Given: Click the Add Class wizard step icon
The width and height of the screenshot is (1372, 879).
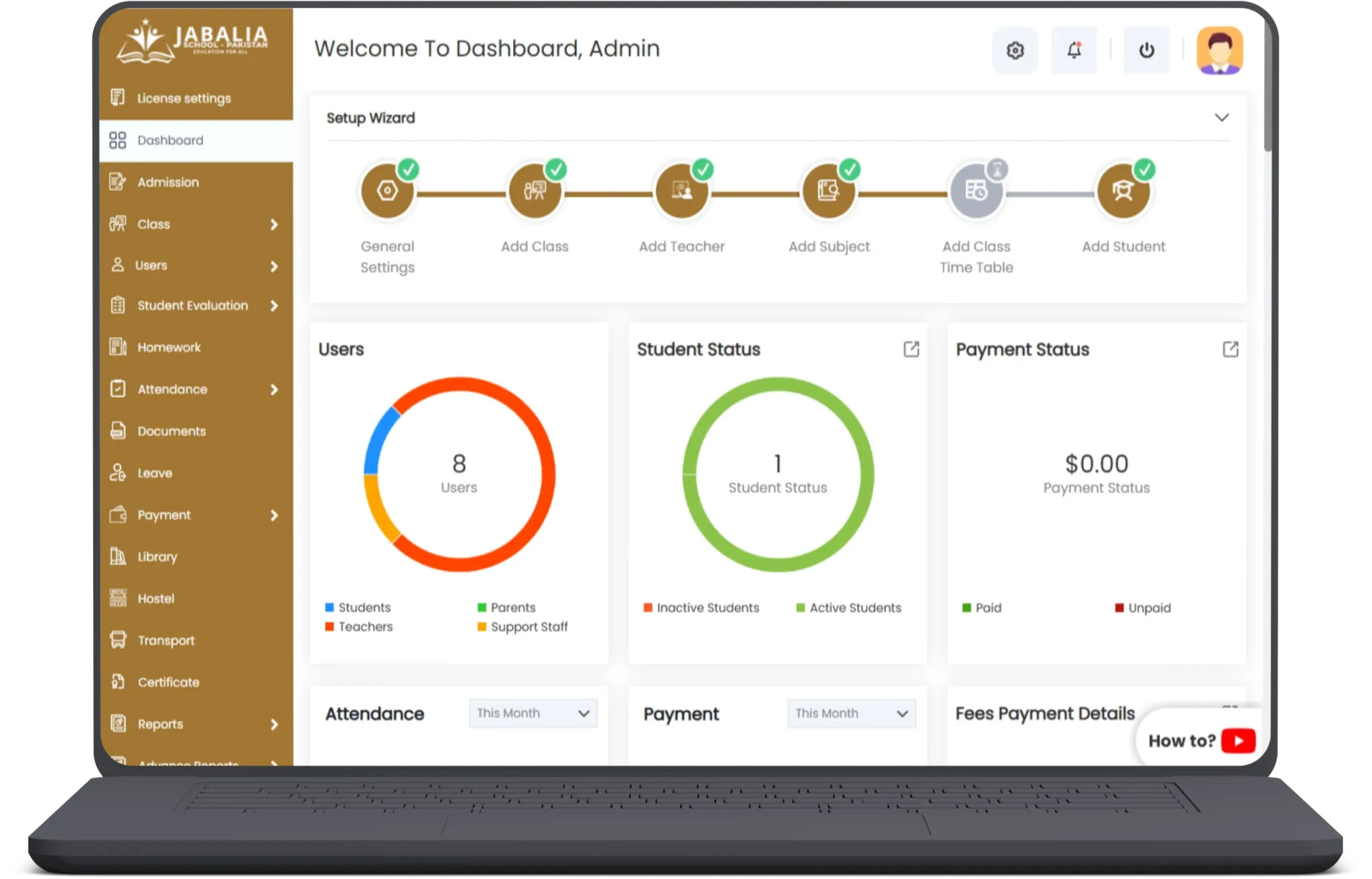Looking at the screenshot, I should 535,192.
